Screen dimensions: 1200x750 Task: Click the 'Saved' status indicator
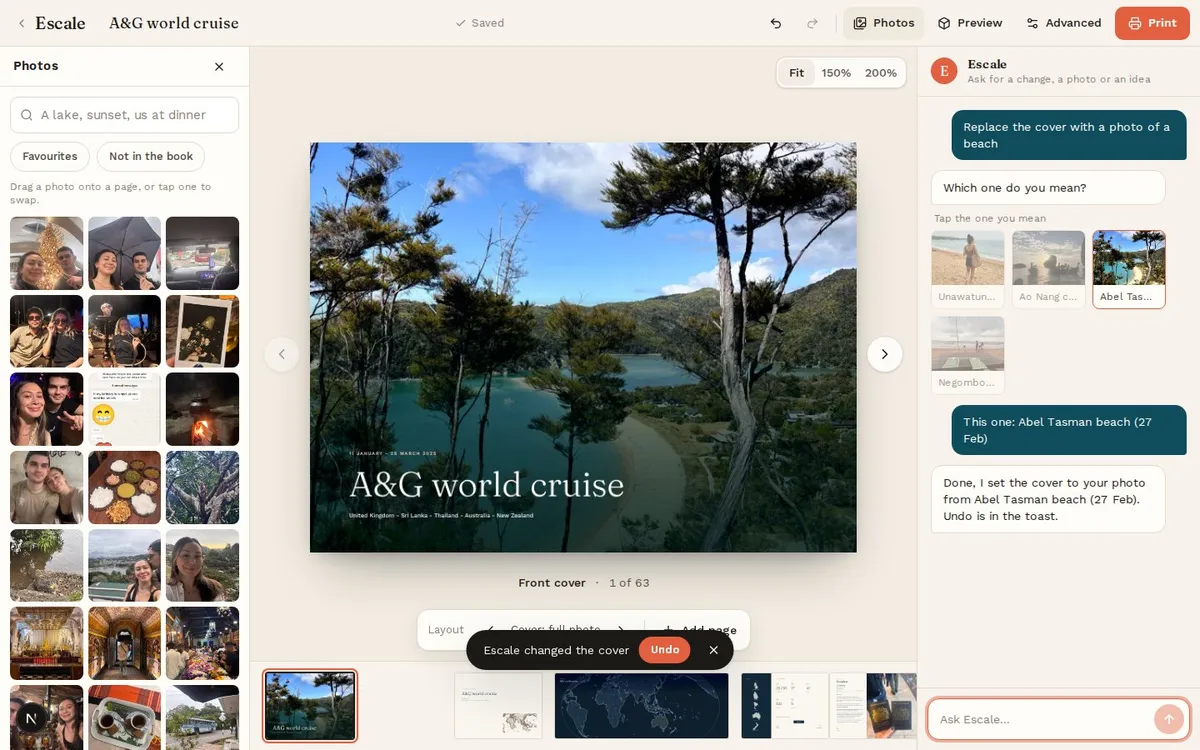[x=480, y=23]
